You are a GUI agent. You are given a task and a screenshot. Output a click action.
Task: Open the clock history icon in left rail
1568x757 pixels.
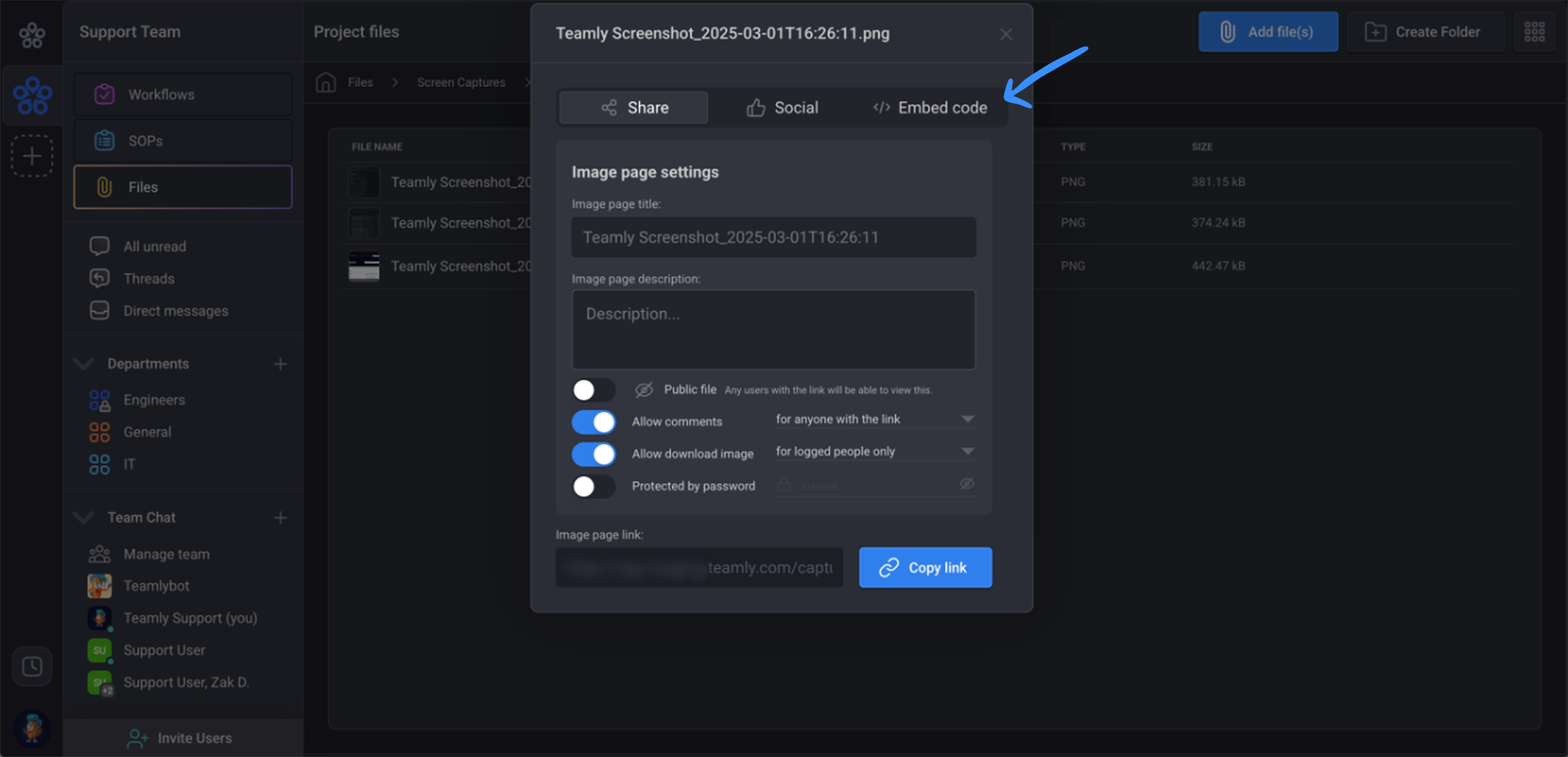pyautogui.click(x=32, y=666)
